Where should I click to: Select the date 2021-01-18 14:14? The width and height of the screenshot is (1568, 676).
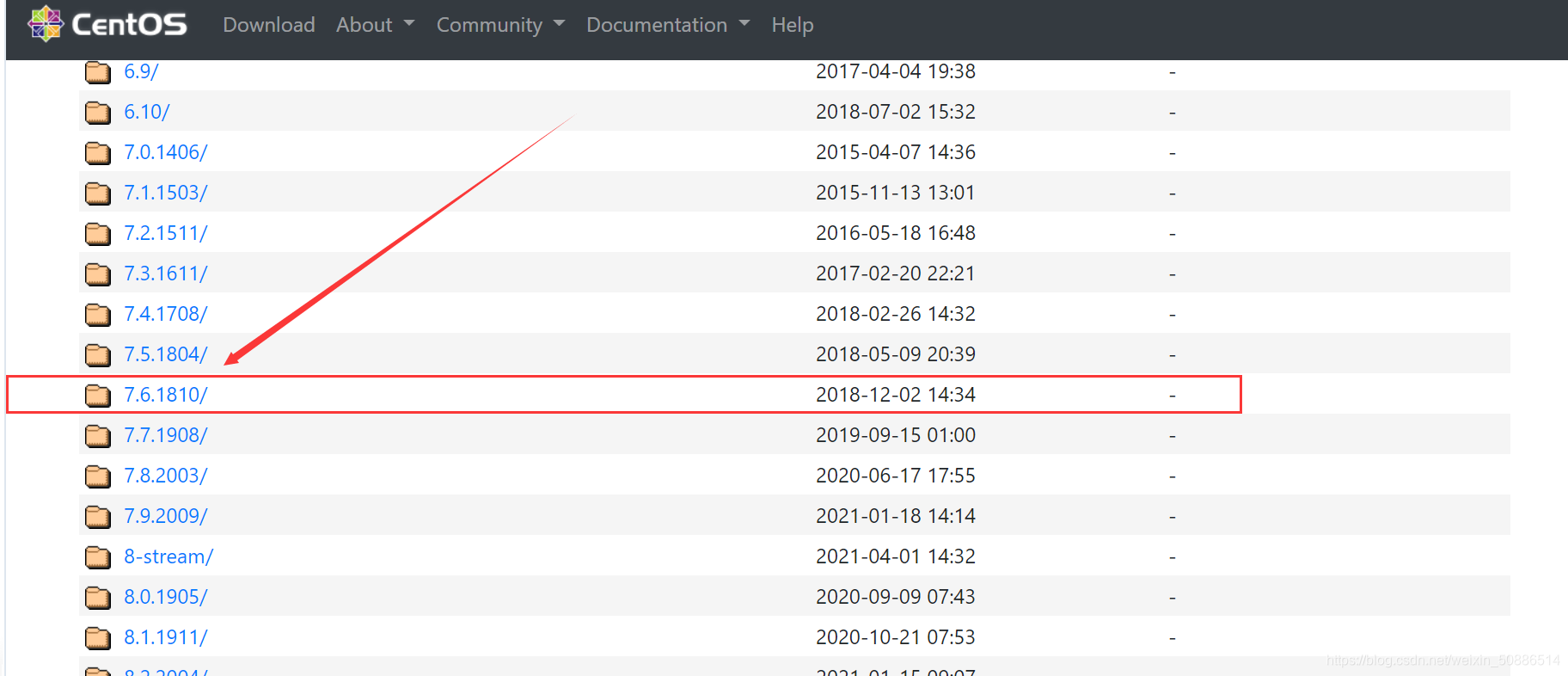pyautogui.click(x=896, y=516)
